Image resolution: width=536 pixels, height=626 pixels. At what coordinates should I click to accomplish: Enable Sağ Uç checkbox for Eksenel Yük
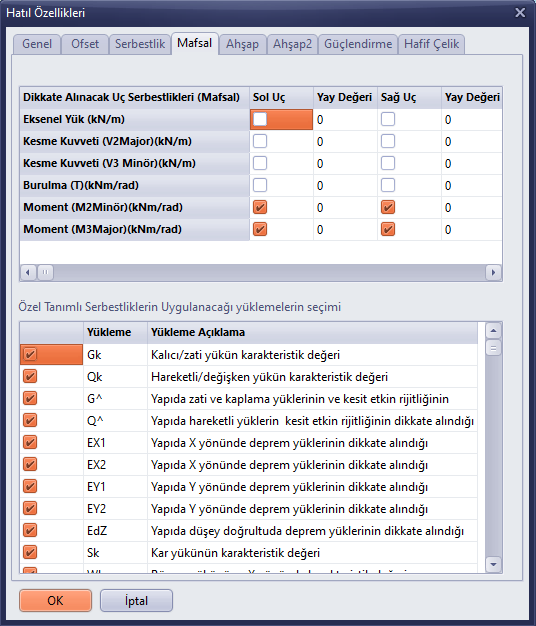(x=388, y=119)
